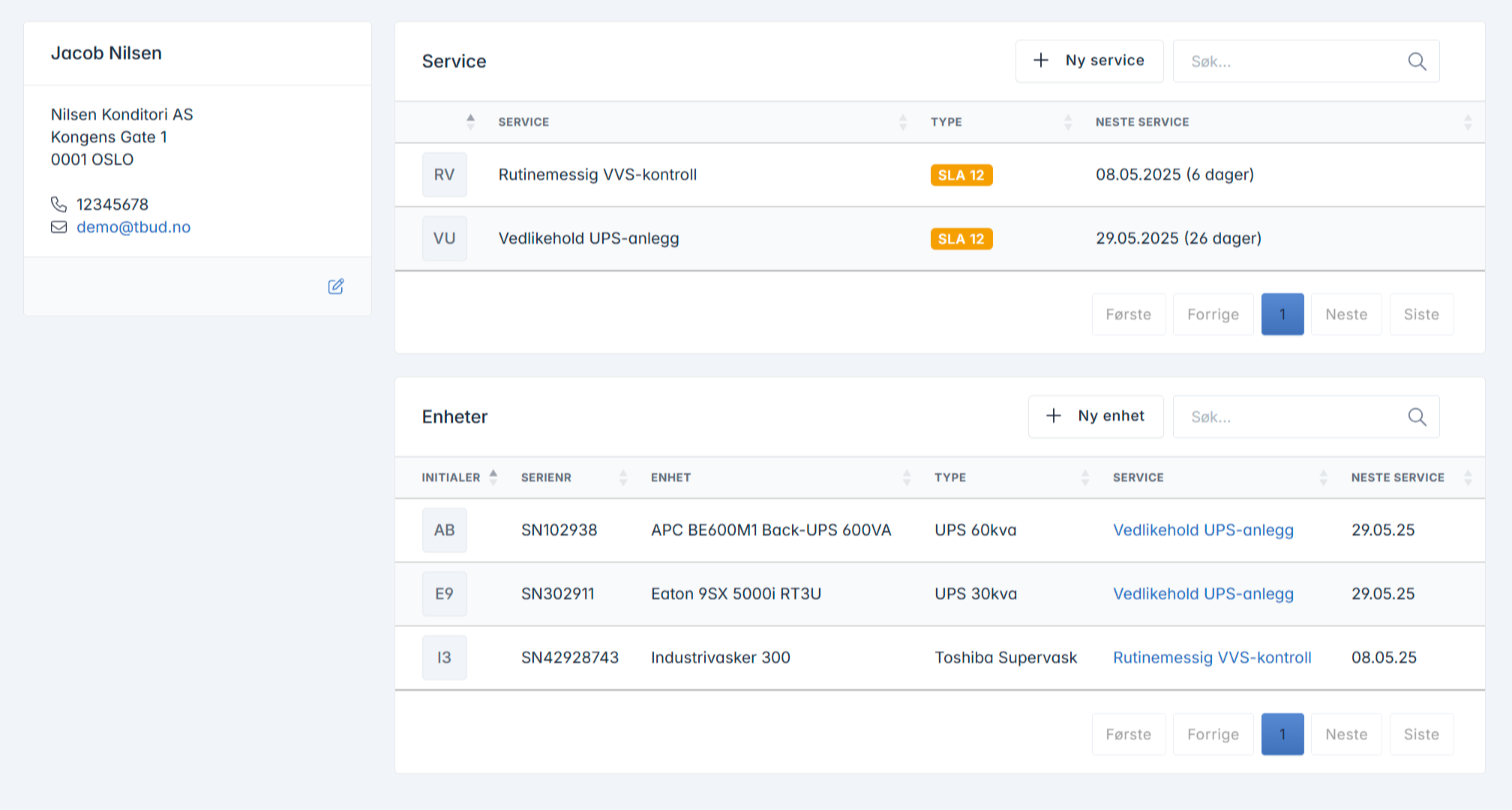Go to Neste page in Service pagination

[x=1345, y=314]
